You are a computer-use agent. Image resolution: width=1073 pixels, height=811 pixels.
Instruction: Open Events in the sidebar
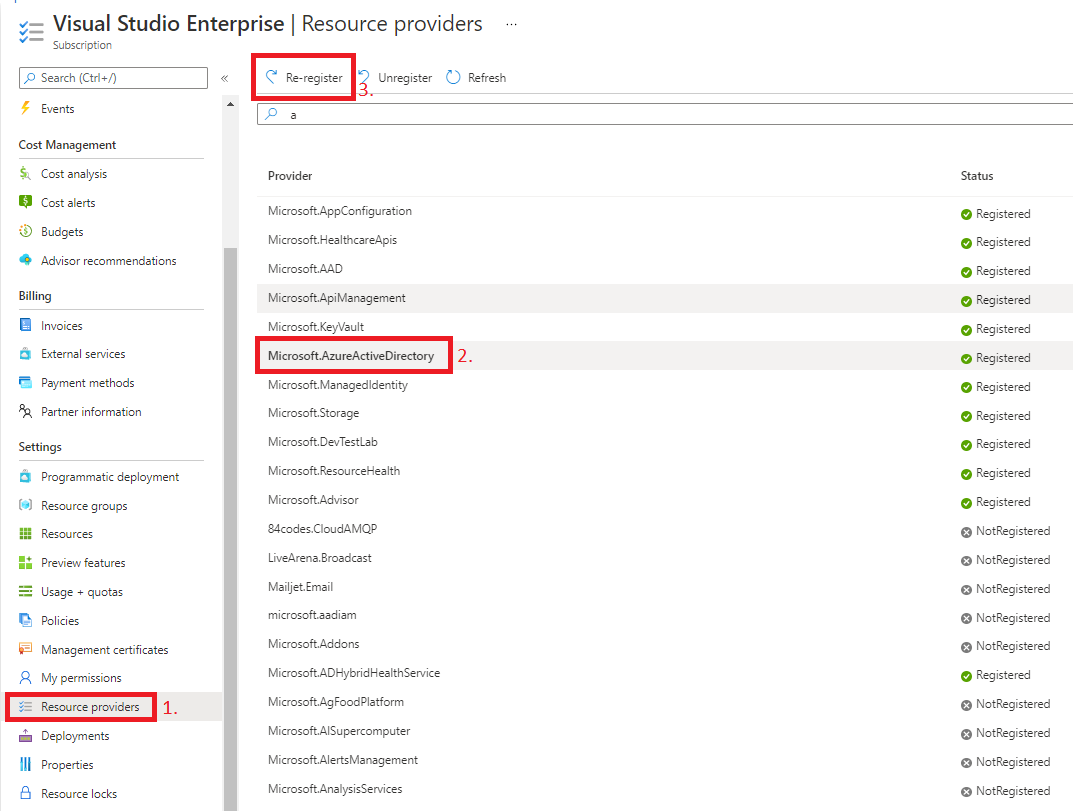(x=57, y=109)
